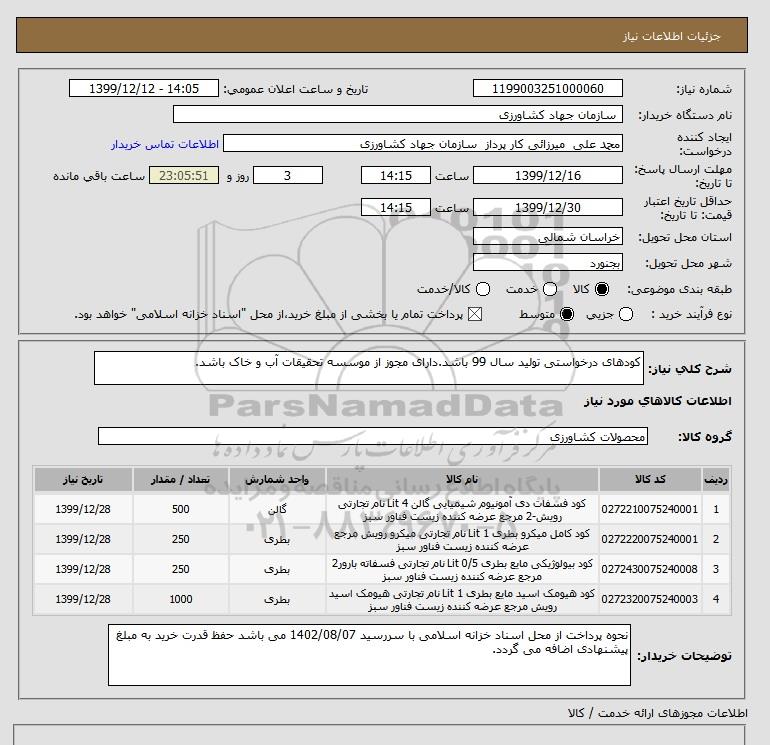Screen dimensions: 770x745
Task: Click the کد کالا column header
Action: (x=650, y=479)
